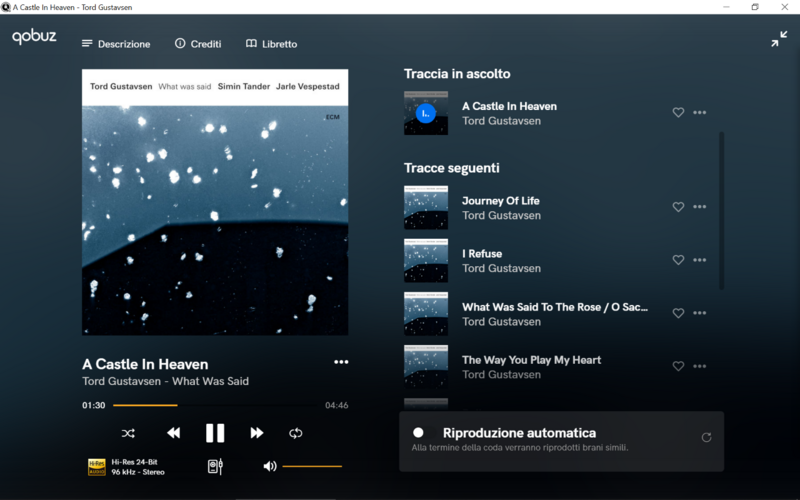The width and height of the screenshot is (800, 500).
Task: Click Tord Gustavsen under The Way You Play My Heart
Action: pyautogui.click(x=502, y=374)
